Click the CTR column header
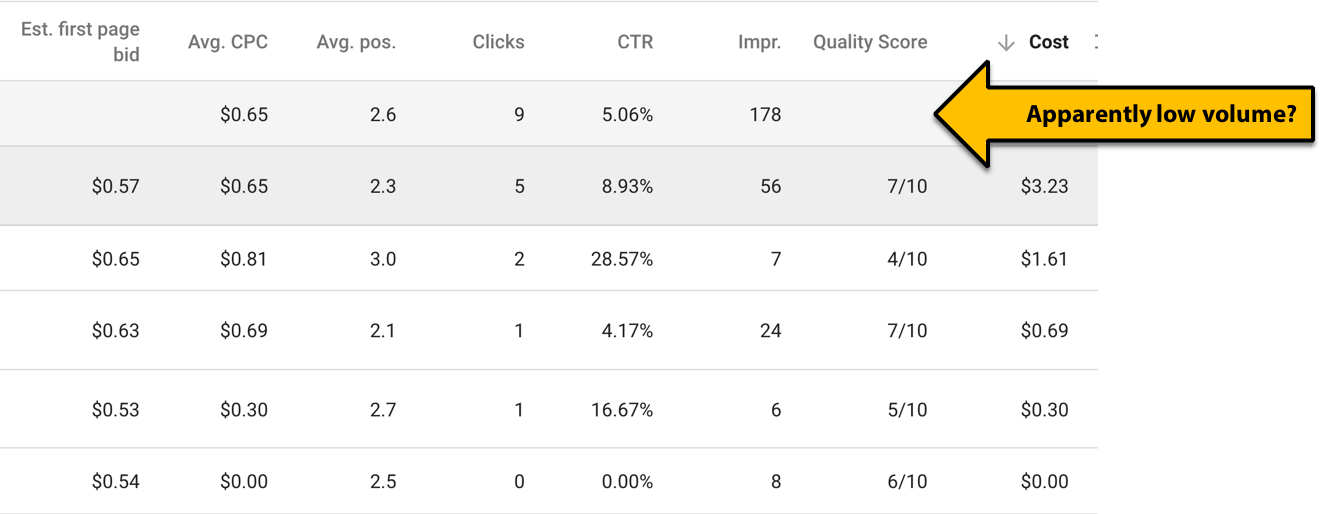This screenshot has height=514, width=1322. coord(635,42)
